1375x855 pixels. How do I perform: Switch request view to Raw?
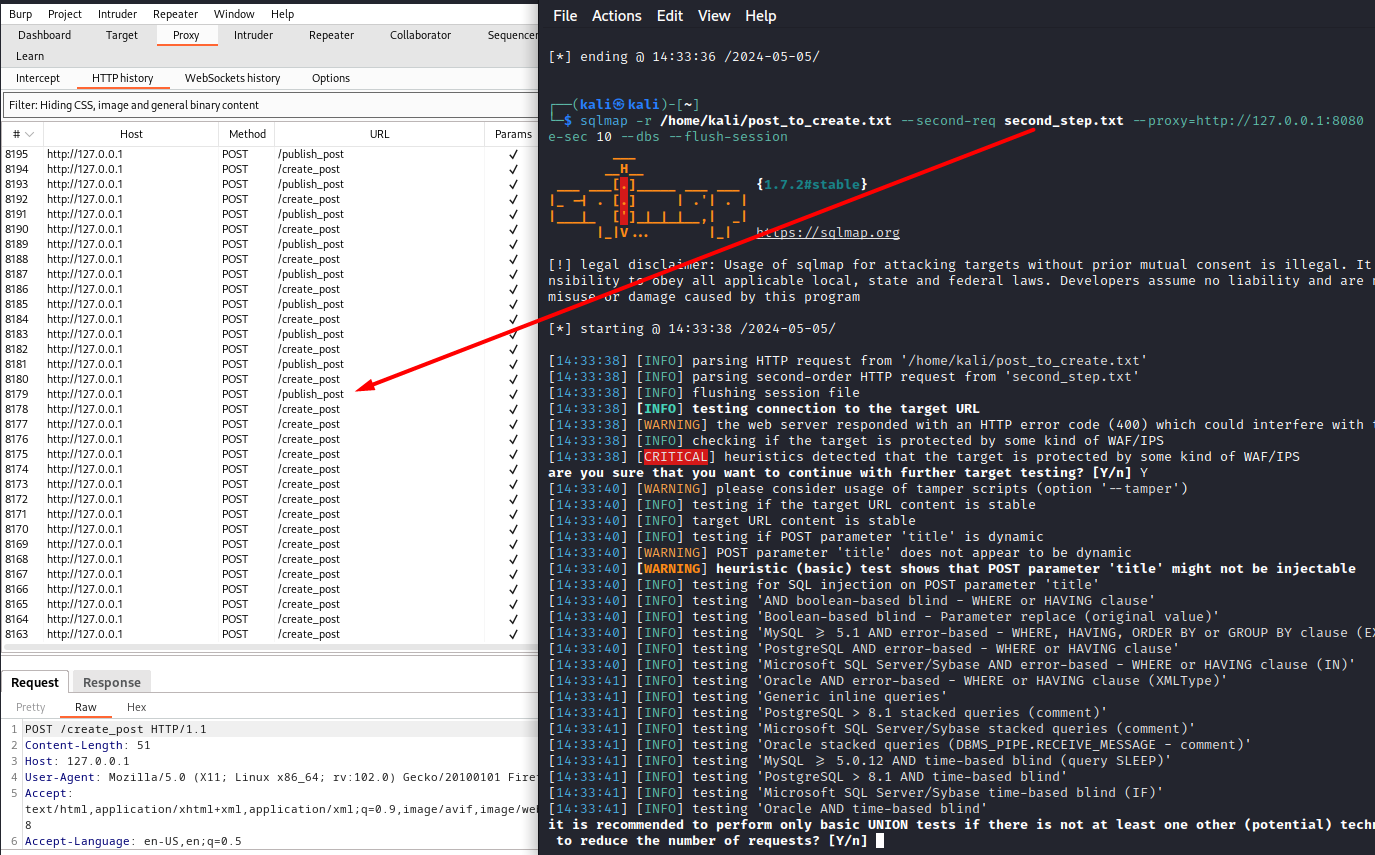point(86,707)
